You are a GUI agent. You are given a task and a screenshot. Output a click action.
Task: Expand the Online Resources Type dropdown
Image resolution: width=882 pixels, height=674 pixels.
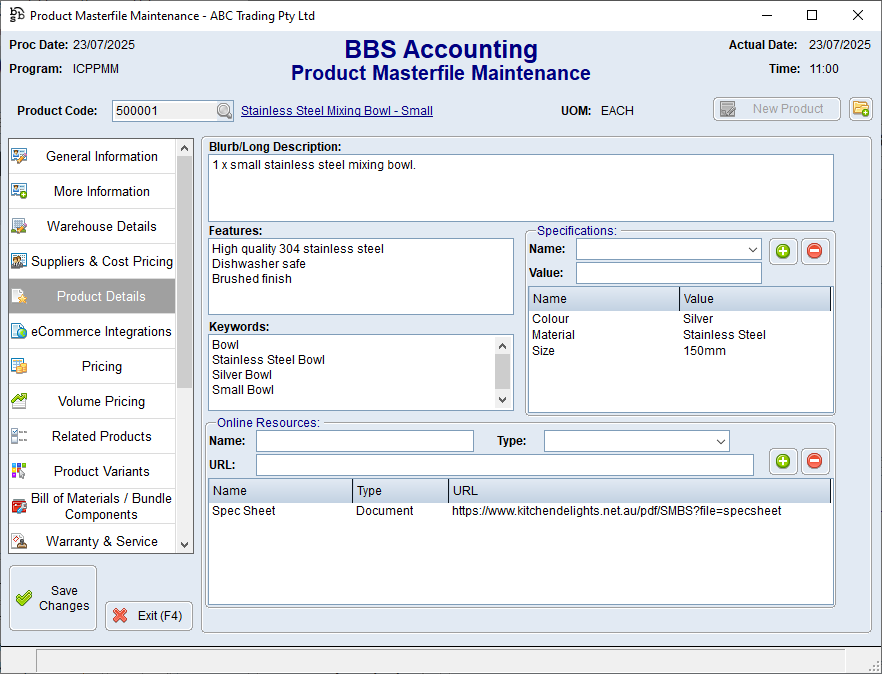point(720,441)
